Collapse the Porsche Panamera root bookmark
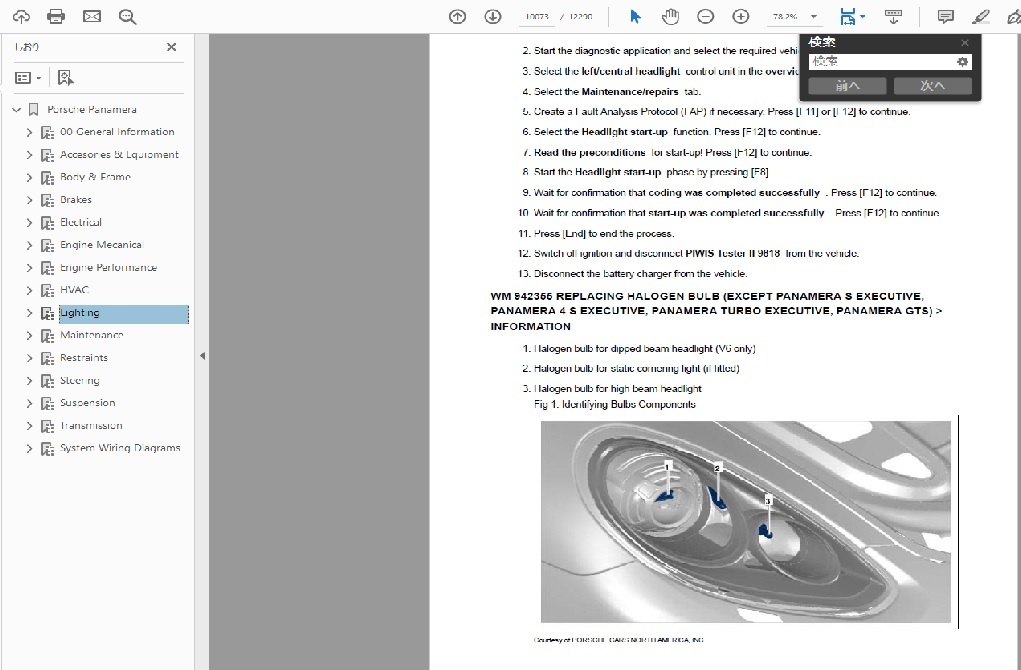 pyautogui.click(x=16, y=110)
